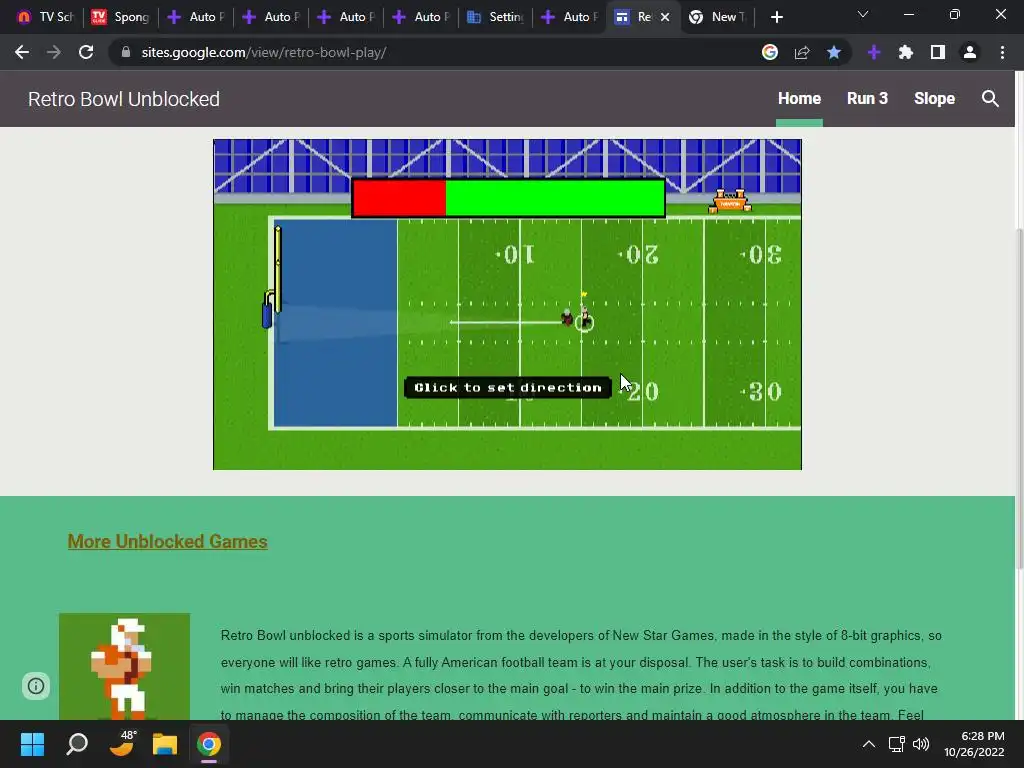The height and width of the screenshot is (768, 1024).
Task: Open the Run 3 page
Action: [867, 99]
